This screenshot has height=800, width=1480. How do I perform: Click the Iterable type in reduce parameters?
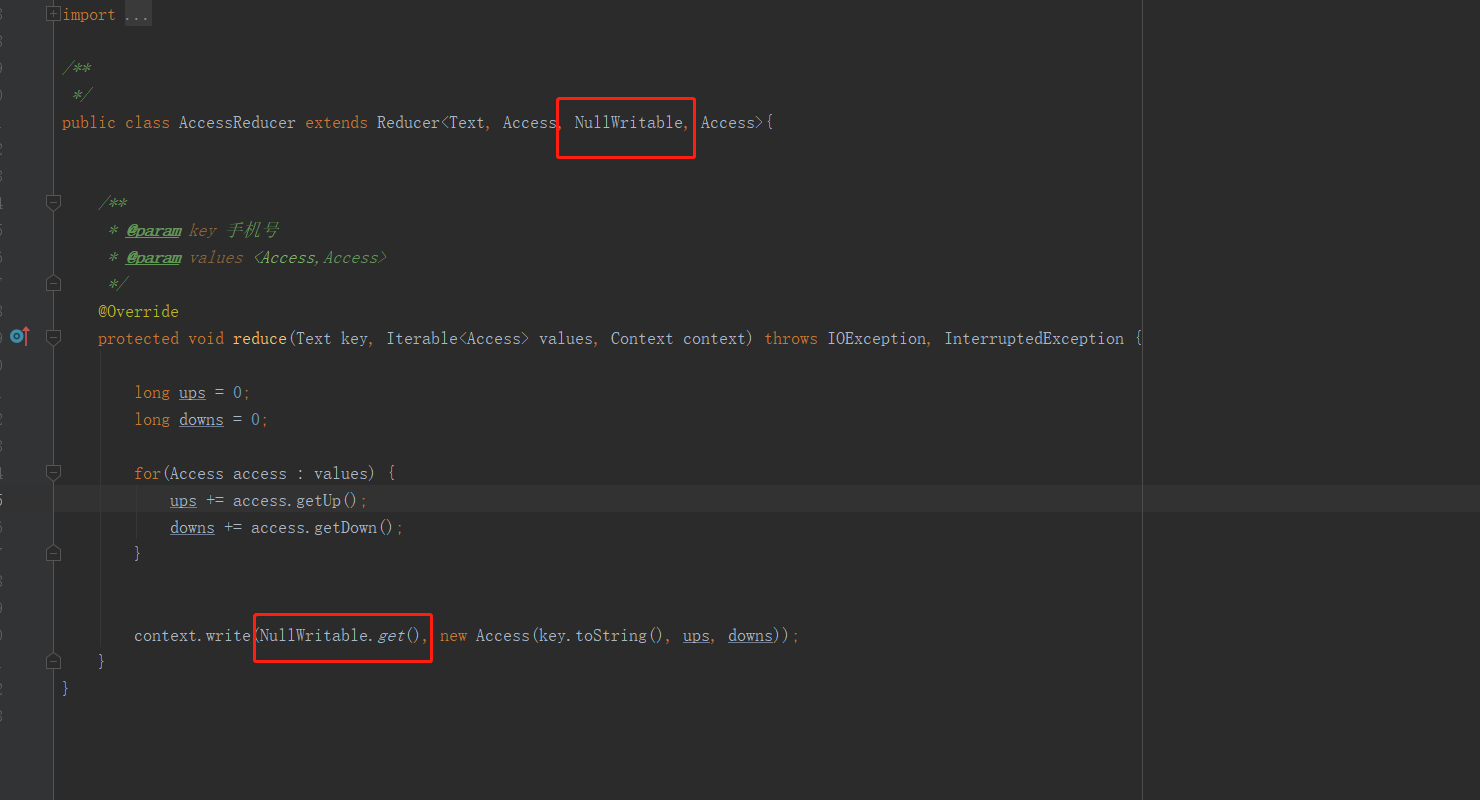click(x=422, y=339)
